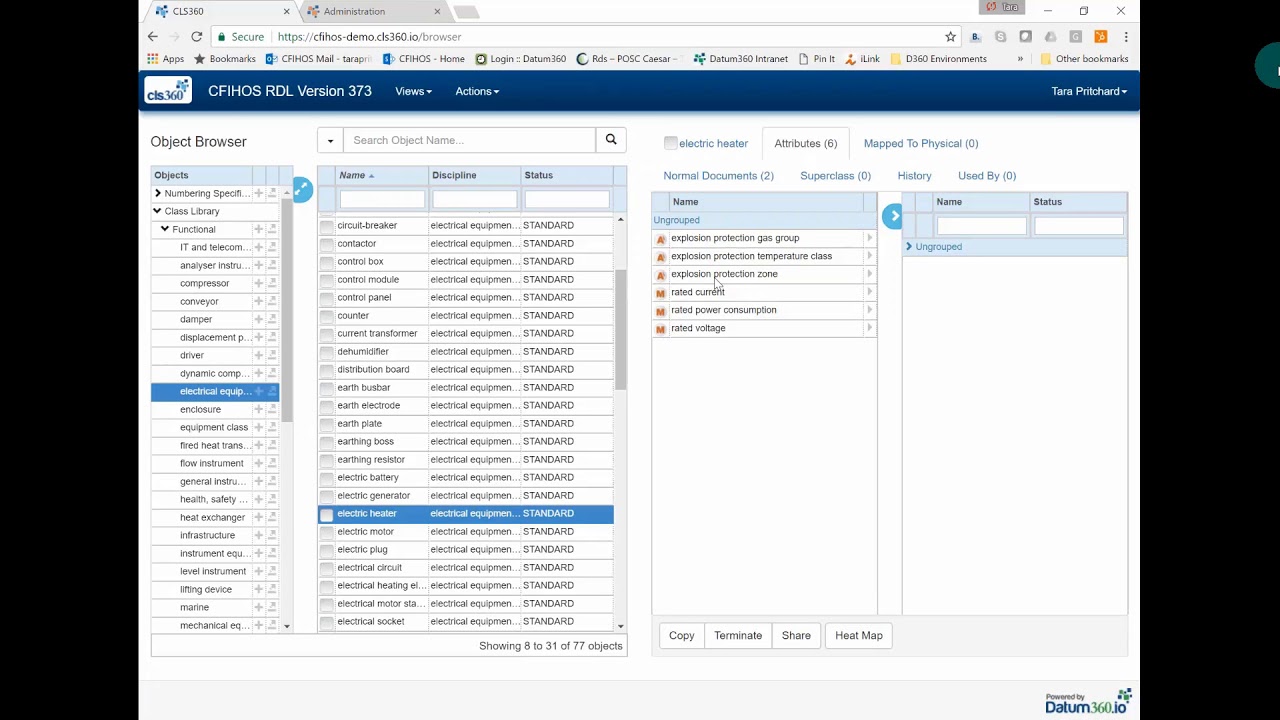Click the object list scroll-down arrow

click(x=620, y=626)
